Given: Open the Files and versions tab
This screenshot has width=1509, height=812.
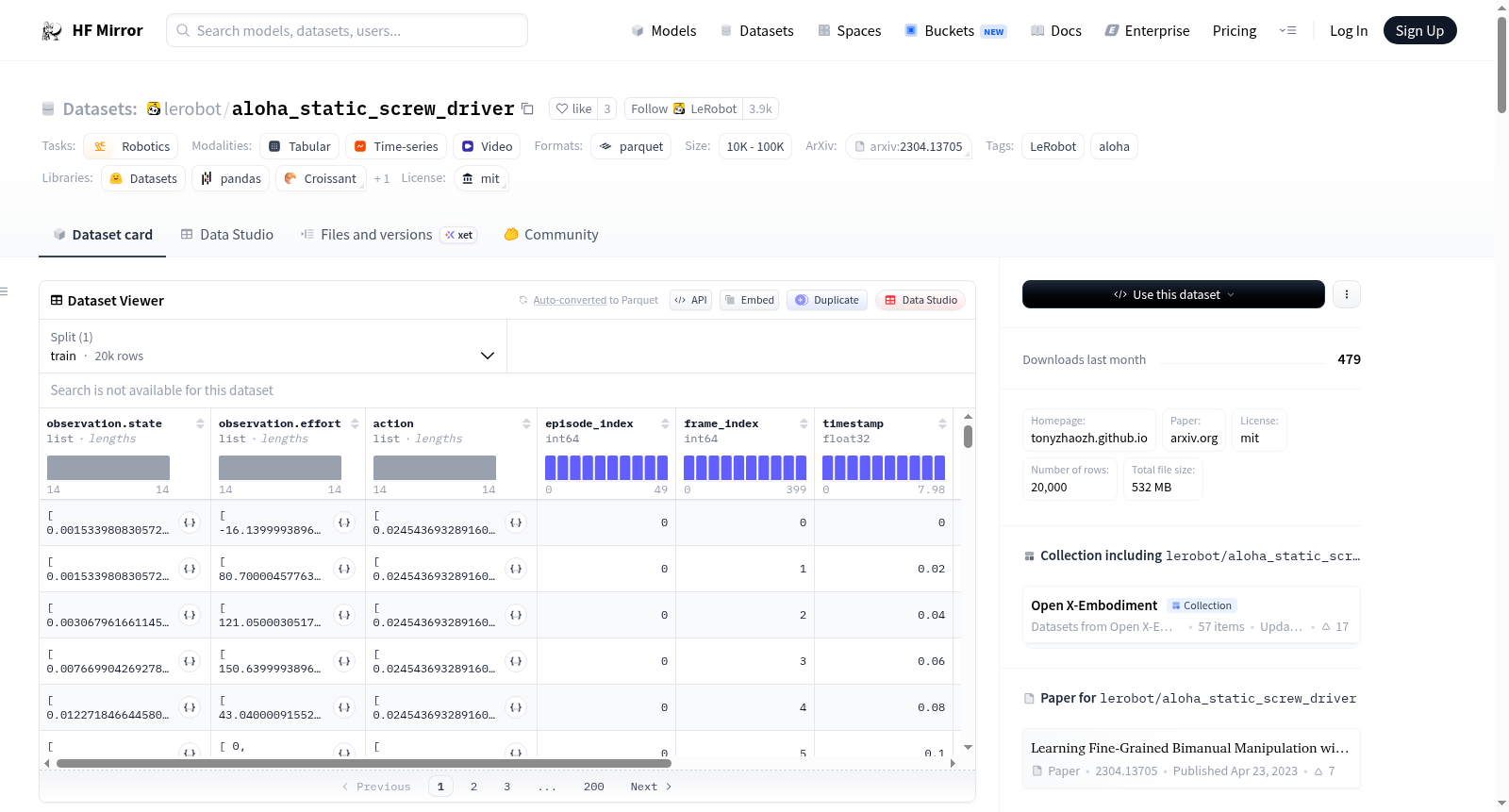Looking at the screenshot, I should (x=389, y=235).
